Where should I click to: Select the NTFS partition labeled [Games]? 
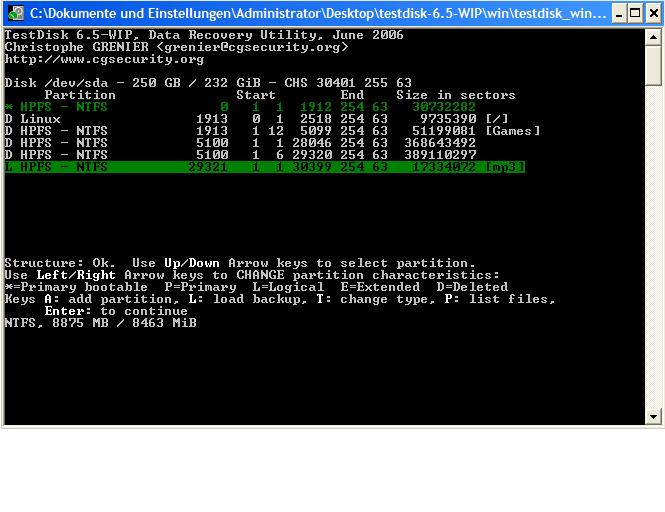272,131
